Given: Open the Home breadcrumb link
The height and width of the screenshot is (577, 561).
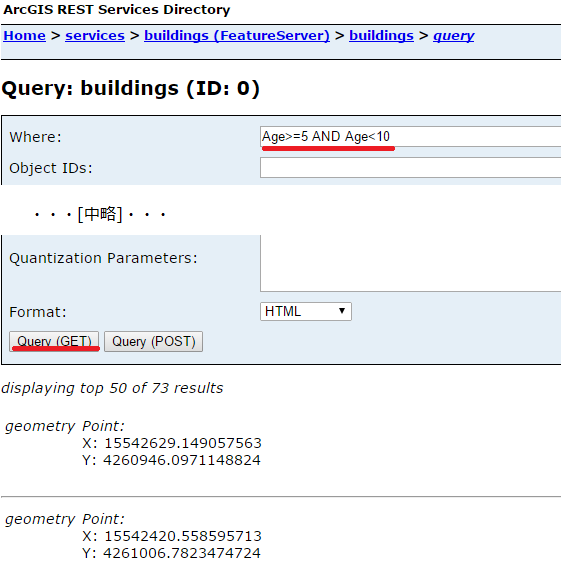Looking at the screenshot, I should pos(24,36).
